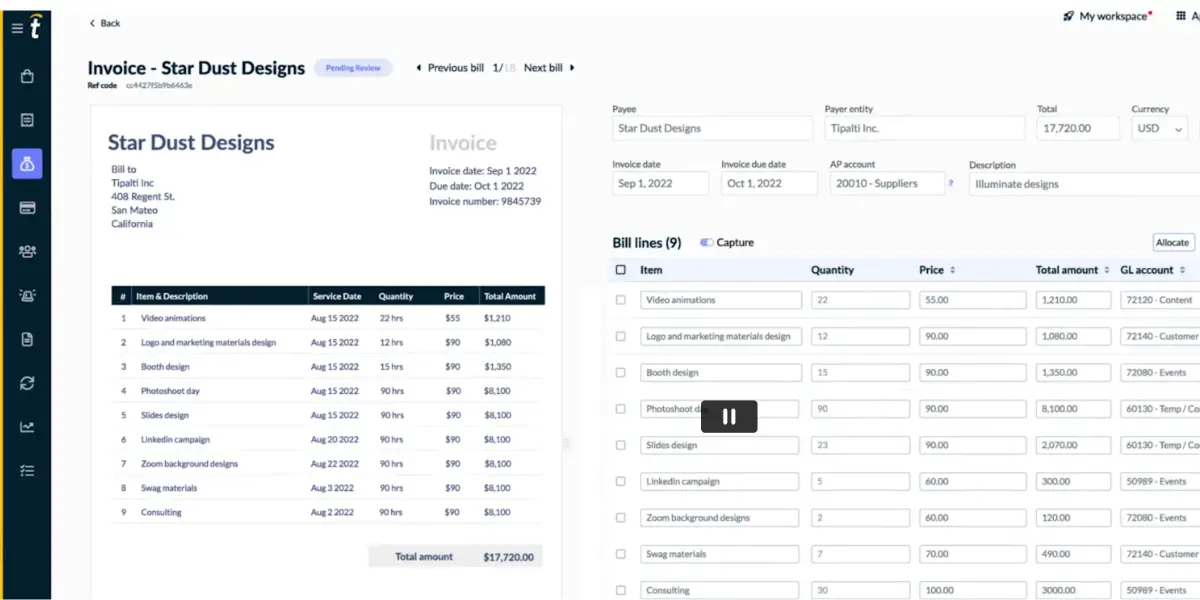This screenshot has width=1200, height=600.
Task: Open GL account dropdown for Consulting
Action: (x=1160, y=590)
